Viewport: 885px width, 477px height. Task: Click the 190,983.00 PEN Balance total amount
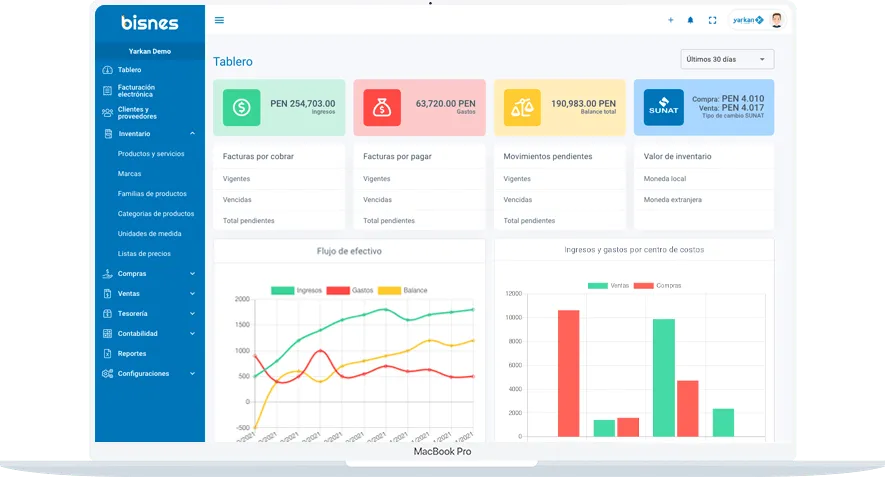[x=583, y=104]
